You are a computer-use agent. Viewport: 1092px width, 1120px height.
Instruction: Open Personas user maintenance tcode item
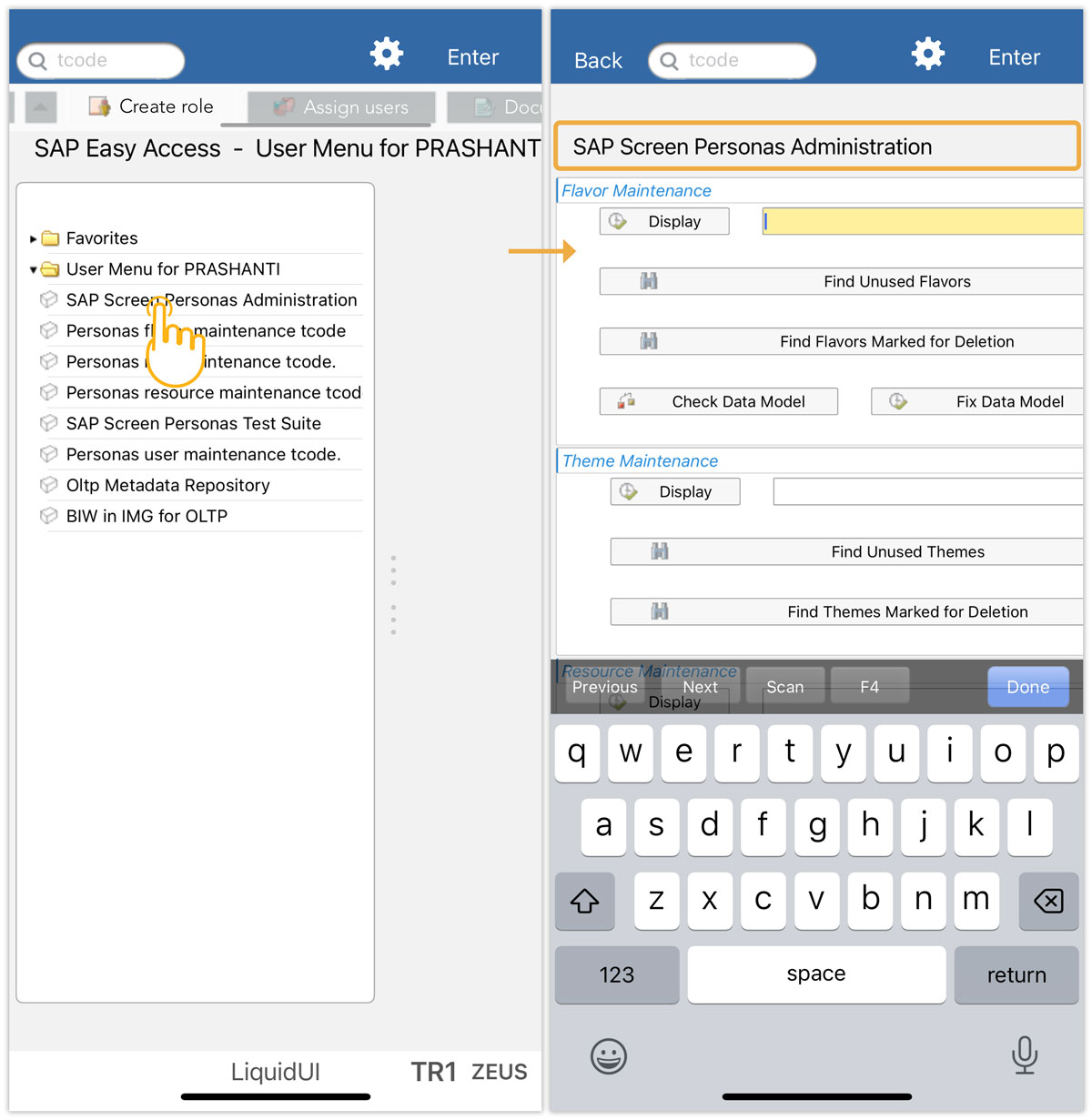(x=204, y=455)
